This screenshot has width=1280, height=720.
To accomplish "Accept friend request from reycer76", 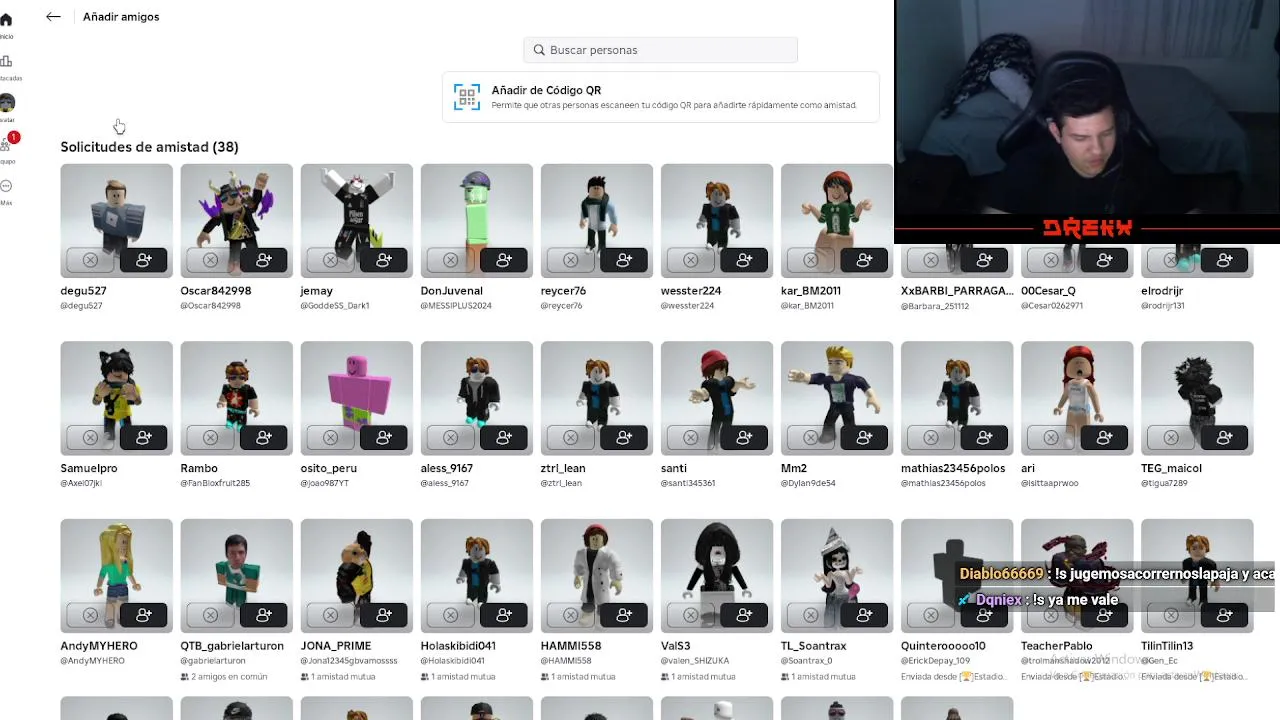I will pyautogui.click(x=624, y=260).
